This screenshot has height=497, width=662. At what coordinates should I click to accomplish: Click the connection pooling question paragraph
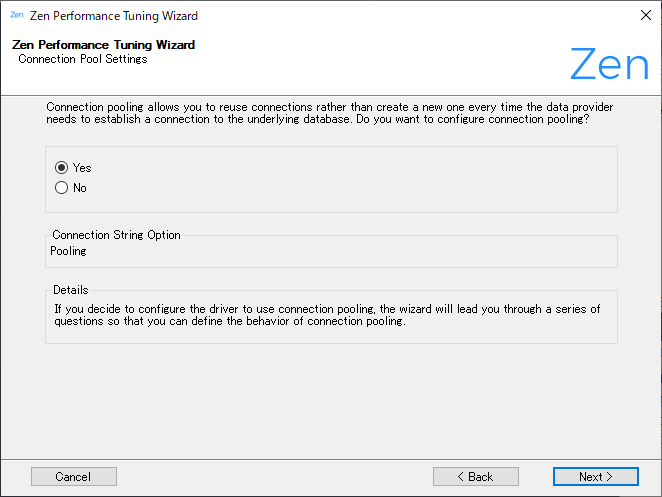coord(330,113)
